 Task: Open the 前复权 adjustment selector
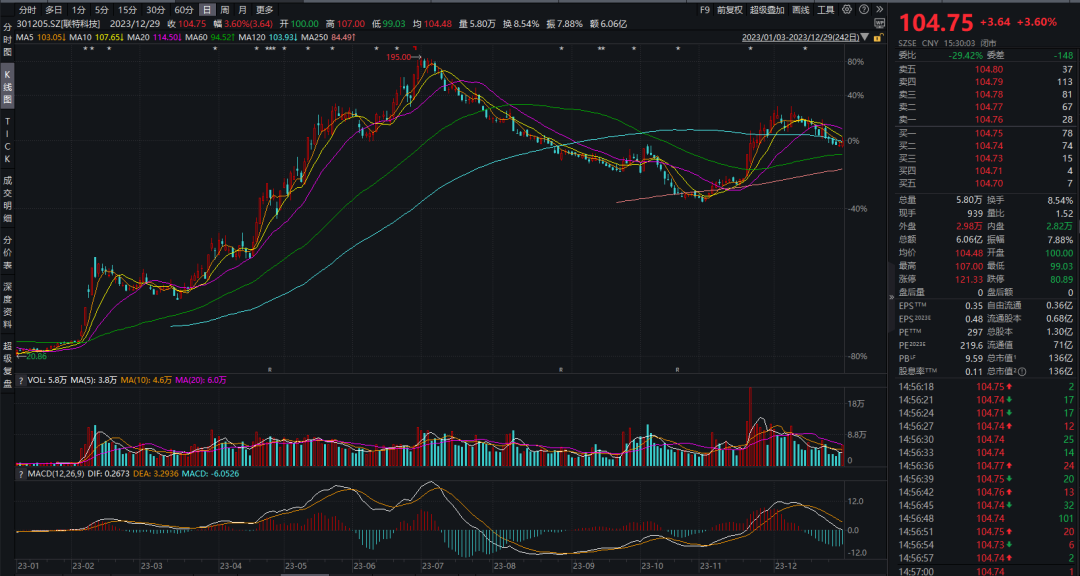click(x=729, y=10)
